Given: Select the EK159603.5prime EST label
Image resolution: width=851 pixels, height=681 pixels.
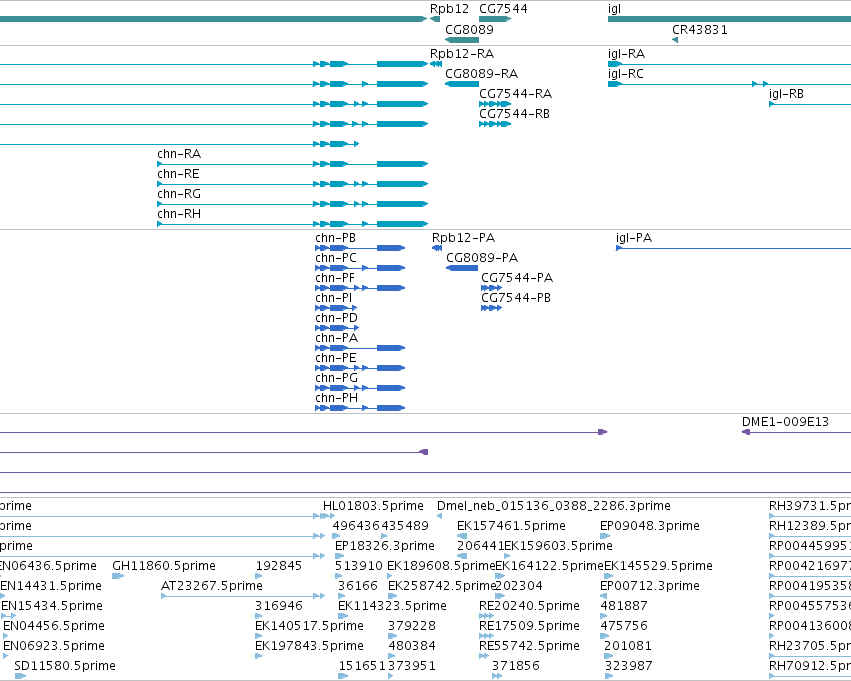Looking at the screenshot, I should (x=558, y=546).
